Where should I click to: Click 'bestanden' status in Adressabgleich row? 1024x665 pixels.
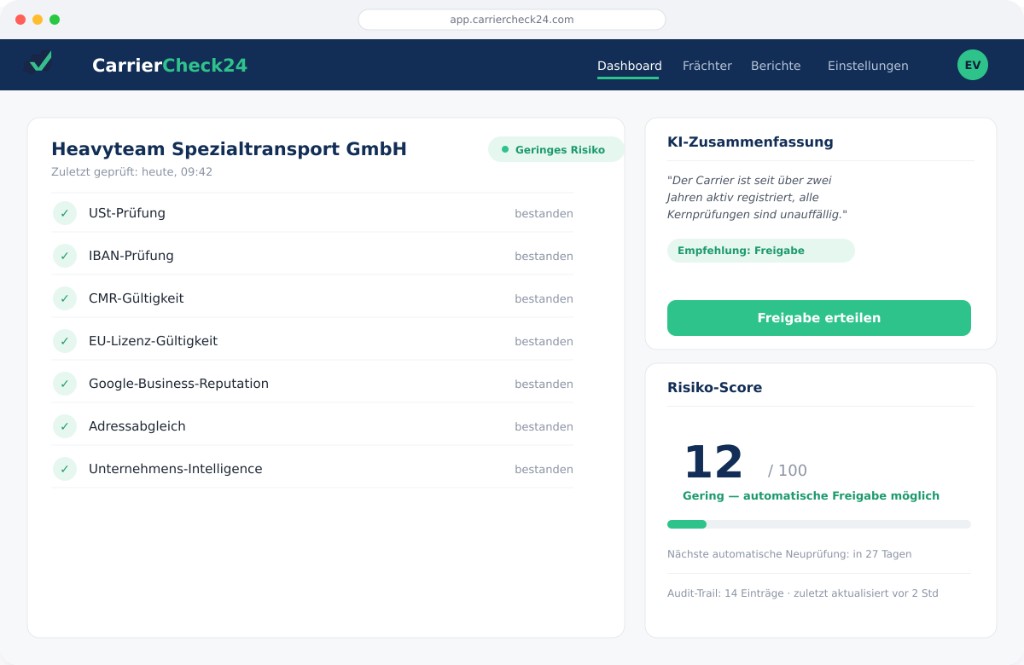pyautogui.click(x=543, y=427)
